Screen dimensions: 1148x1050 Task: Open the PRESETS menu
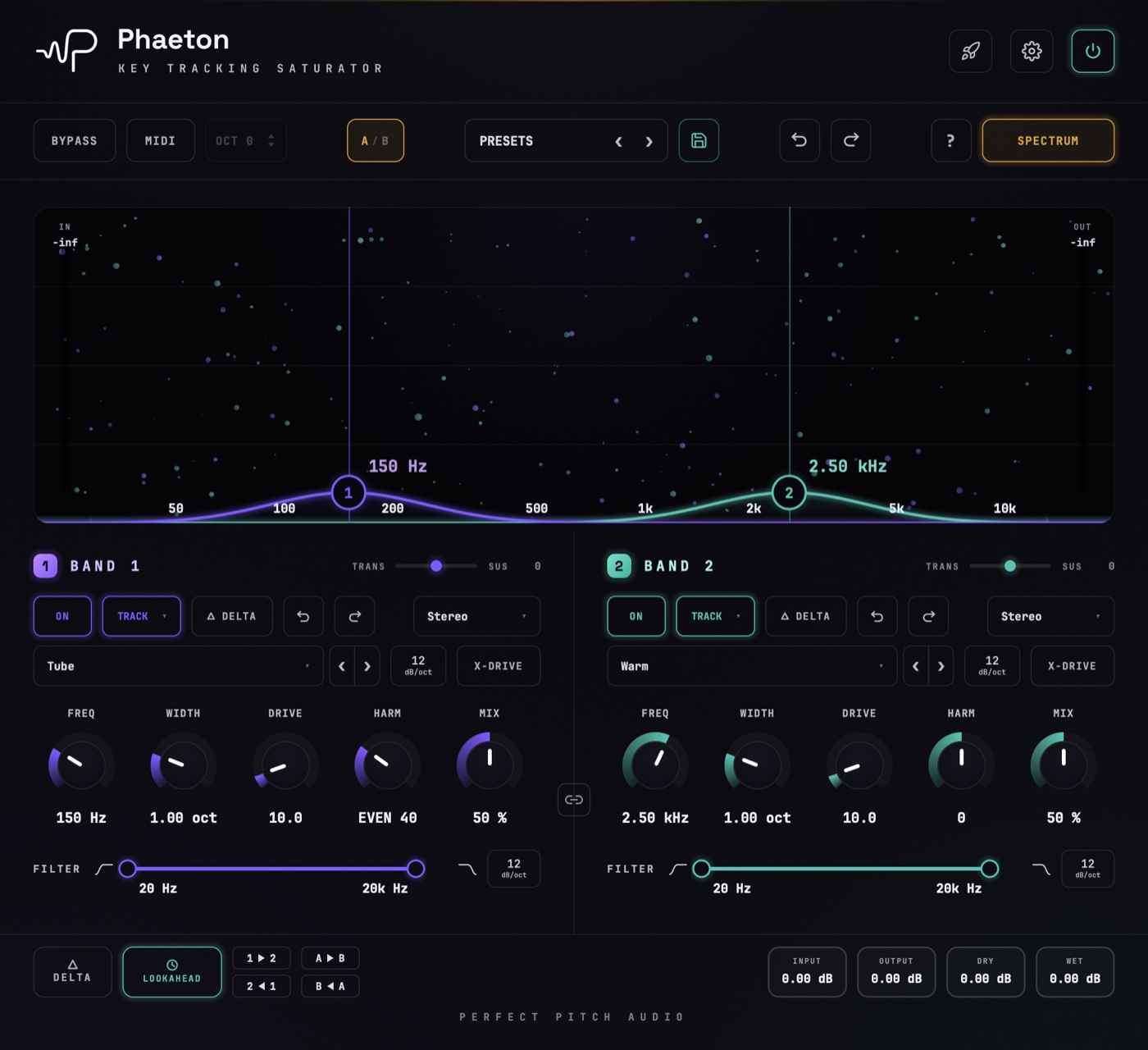point(566,140)
